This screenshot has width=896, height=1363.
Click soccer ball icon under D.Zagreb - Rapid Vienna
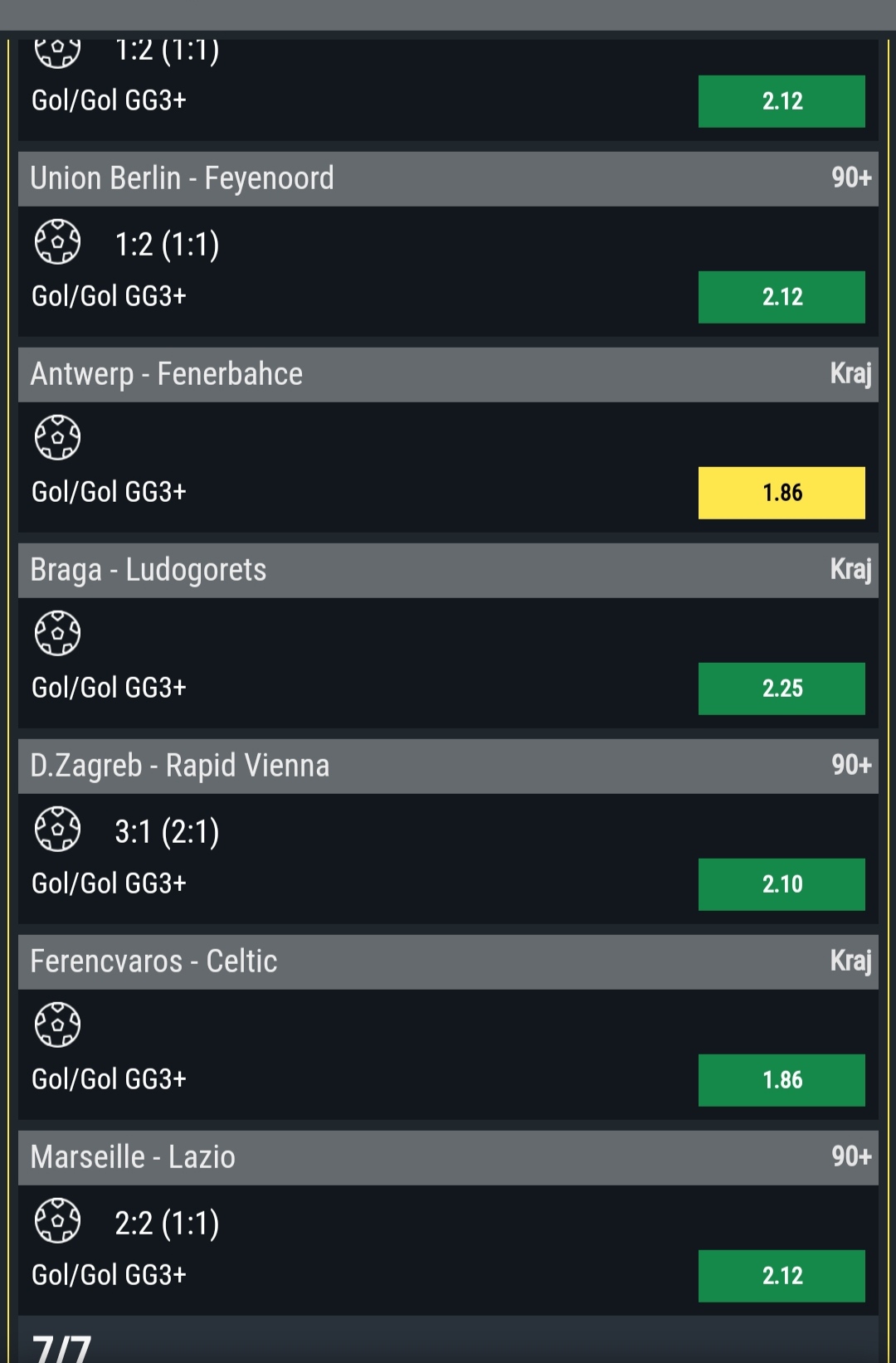57,829
